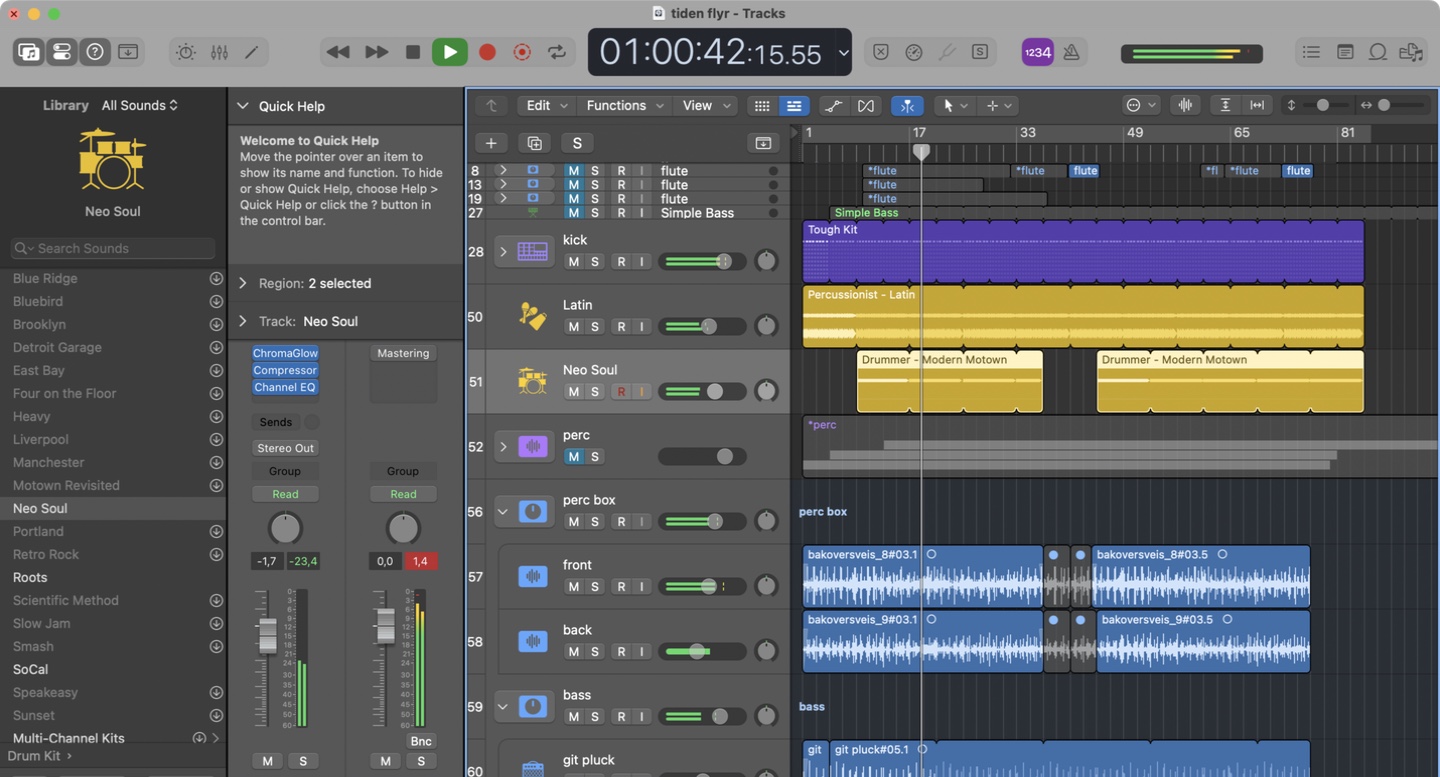Open the Functions menu
Viewport: 1440px width, 777px height.
pyautogui.click(x=624, y=106)
